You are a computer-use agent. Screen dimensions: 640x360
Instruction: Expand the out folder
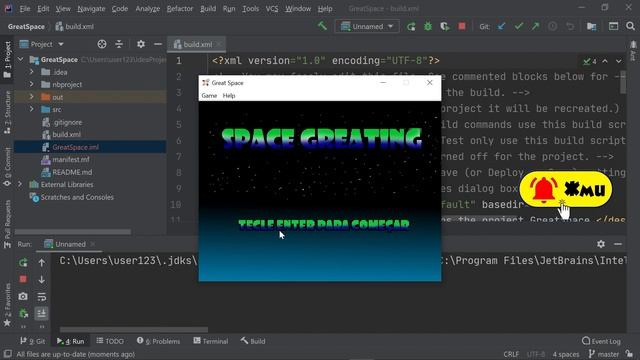(x=31, y=97)
